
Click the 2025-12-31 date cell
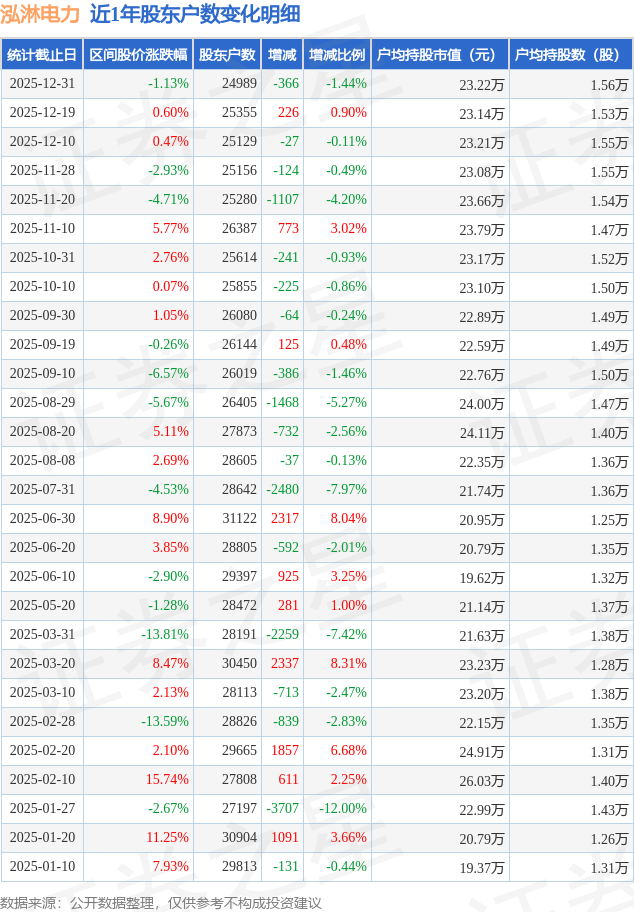click(x=41, y=84)
